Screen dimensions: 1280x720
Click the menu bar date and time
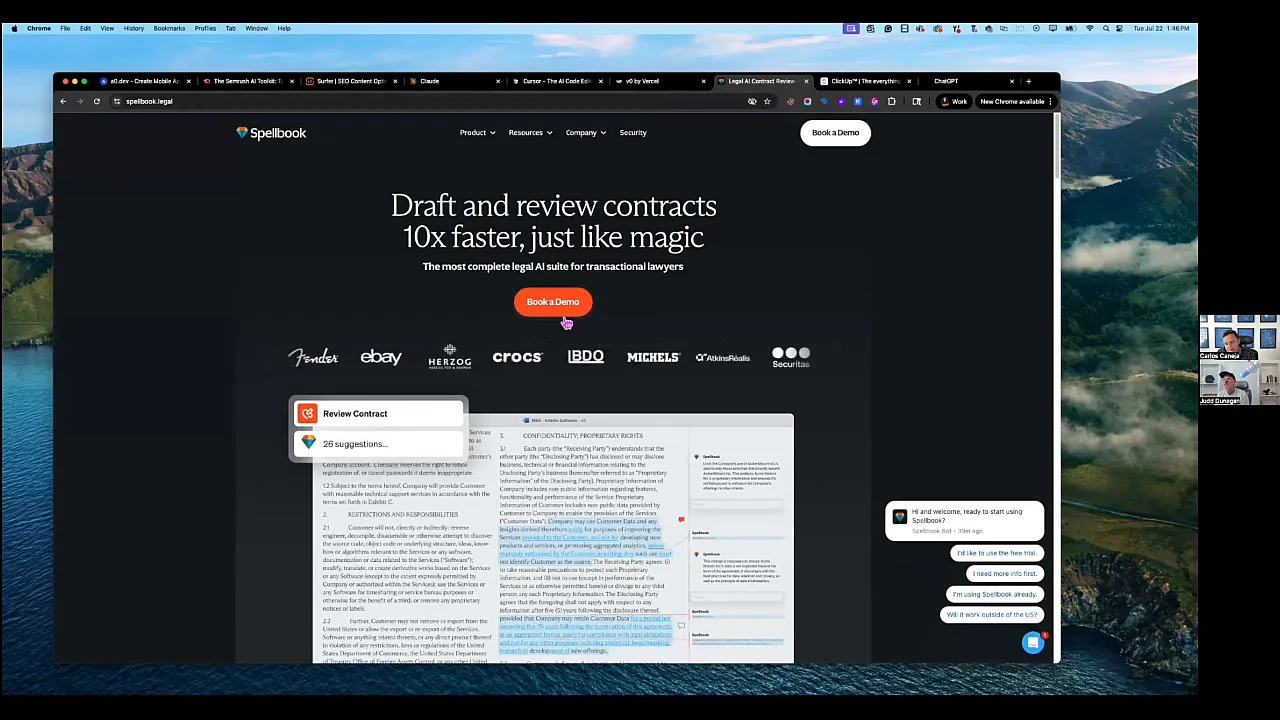(1160, 29)
